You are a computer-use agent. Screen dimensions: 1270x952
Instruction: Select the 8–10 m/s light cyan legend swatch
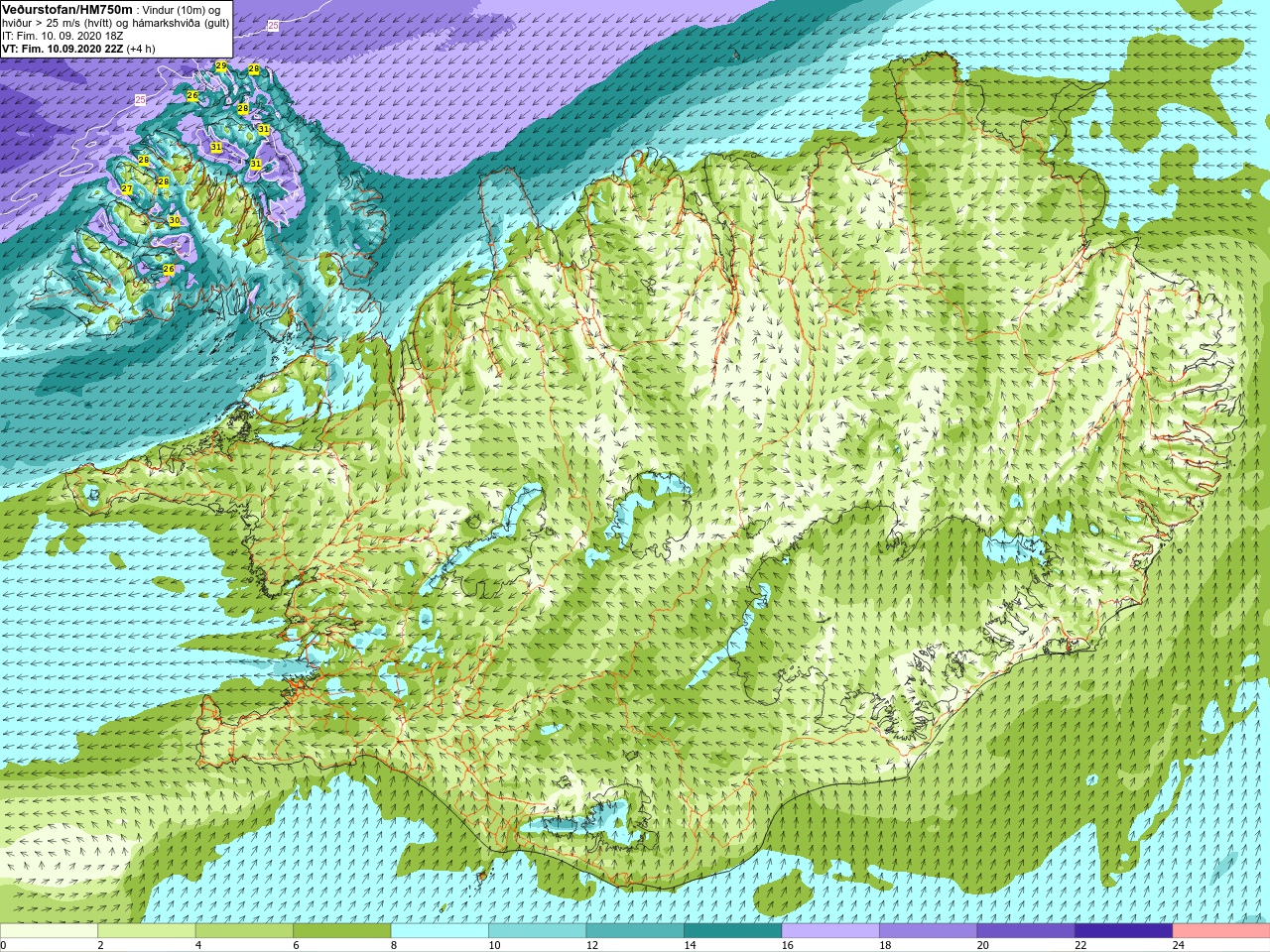pyautogui.click(x=440, y=931)
